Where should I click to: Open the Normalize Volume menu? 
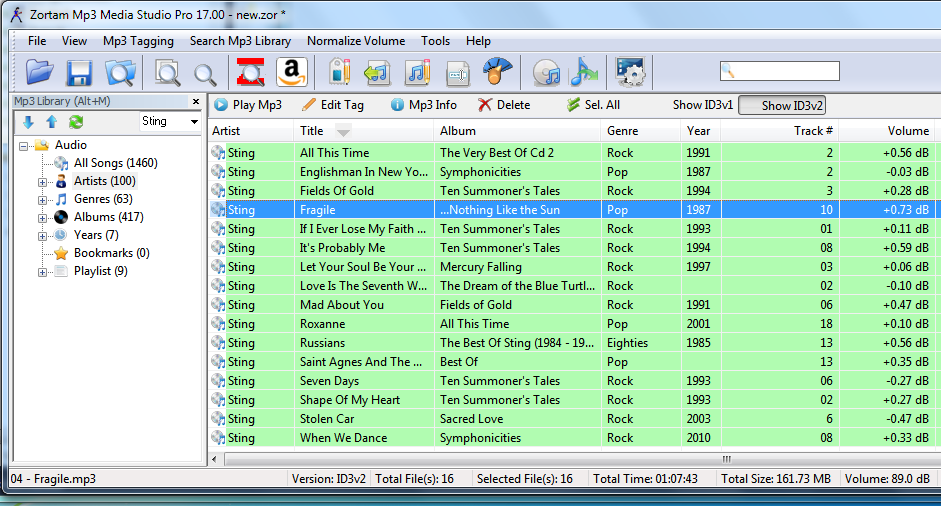click(356, 41)
